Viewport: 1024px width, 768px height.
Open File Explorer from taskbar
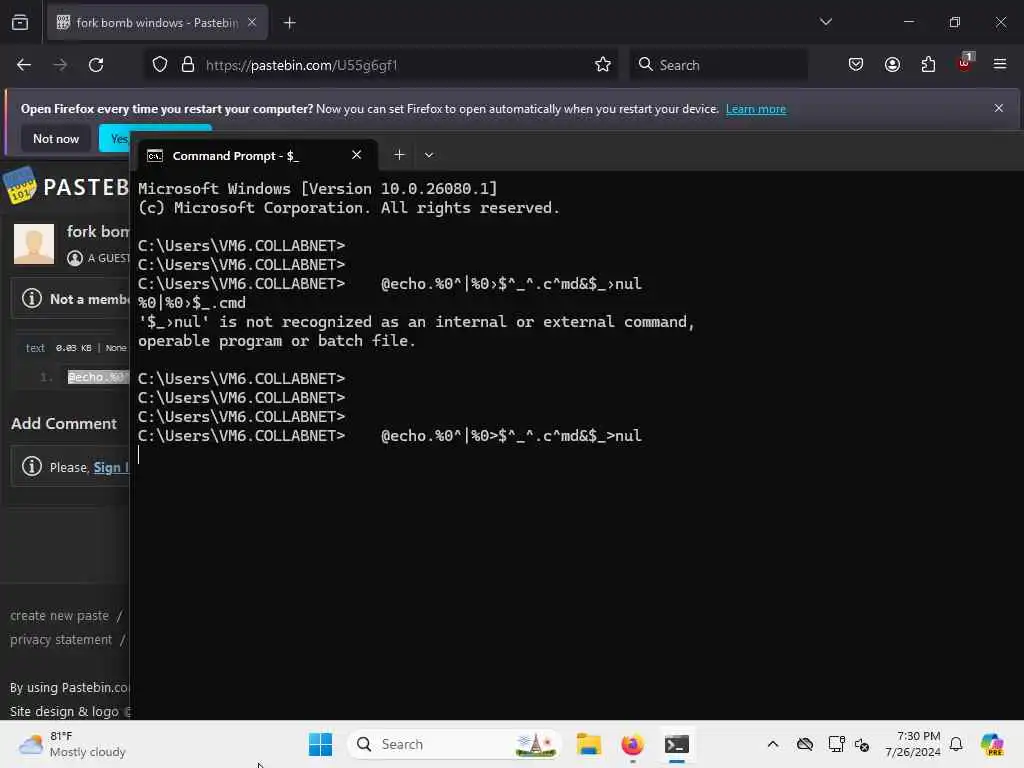pos(588,744)
